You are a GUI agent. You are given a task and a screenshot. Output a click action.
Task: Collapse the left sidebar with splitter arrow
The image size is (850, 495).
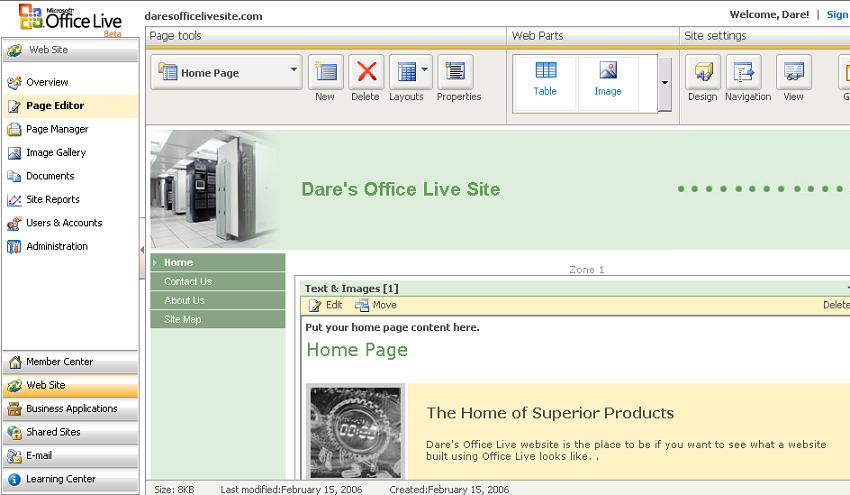[x=142, y=248]
